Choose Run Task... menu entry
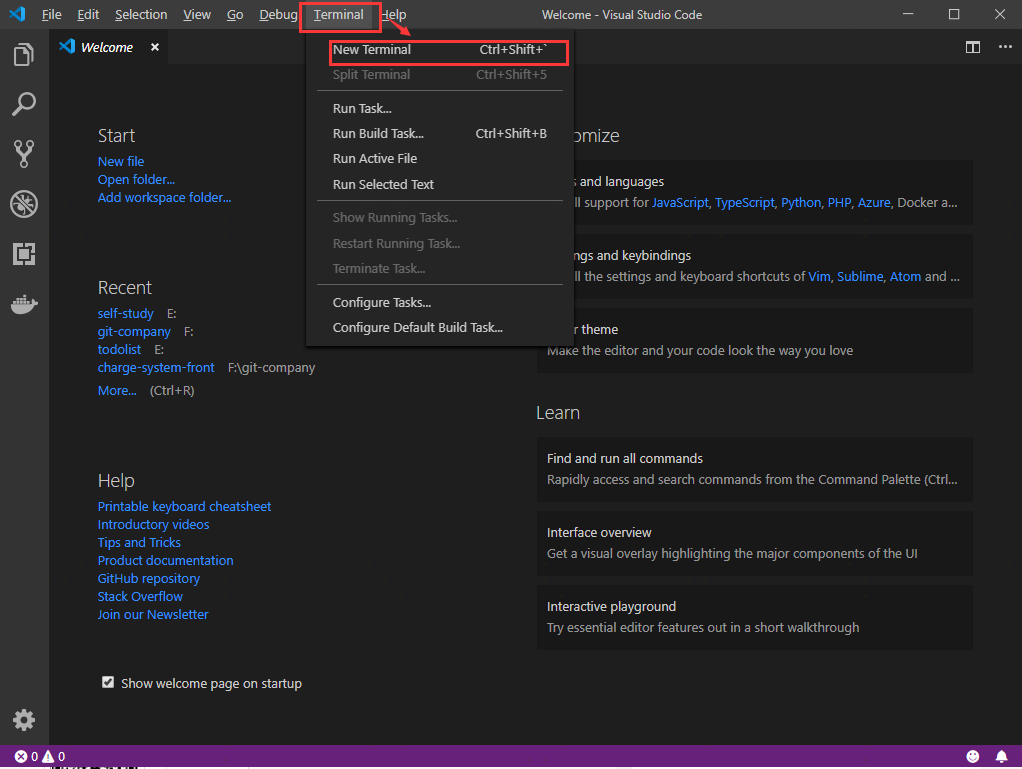Image resolution: width=1022 pixels, height=769 pixels. (440, 108)
